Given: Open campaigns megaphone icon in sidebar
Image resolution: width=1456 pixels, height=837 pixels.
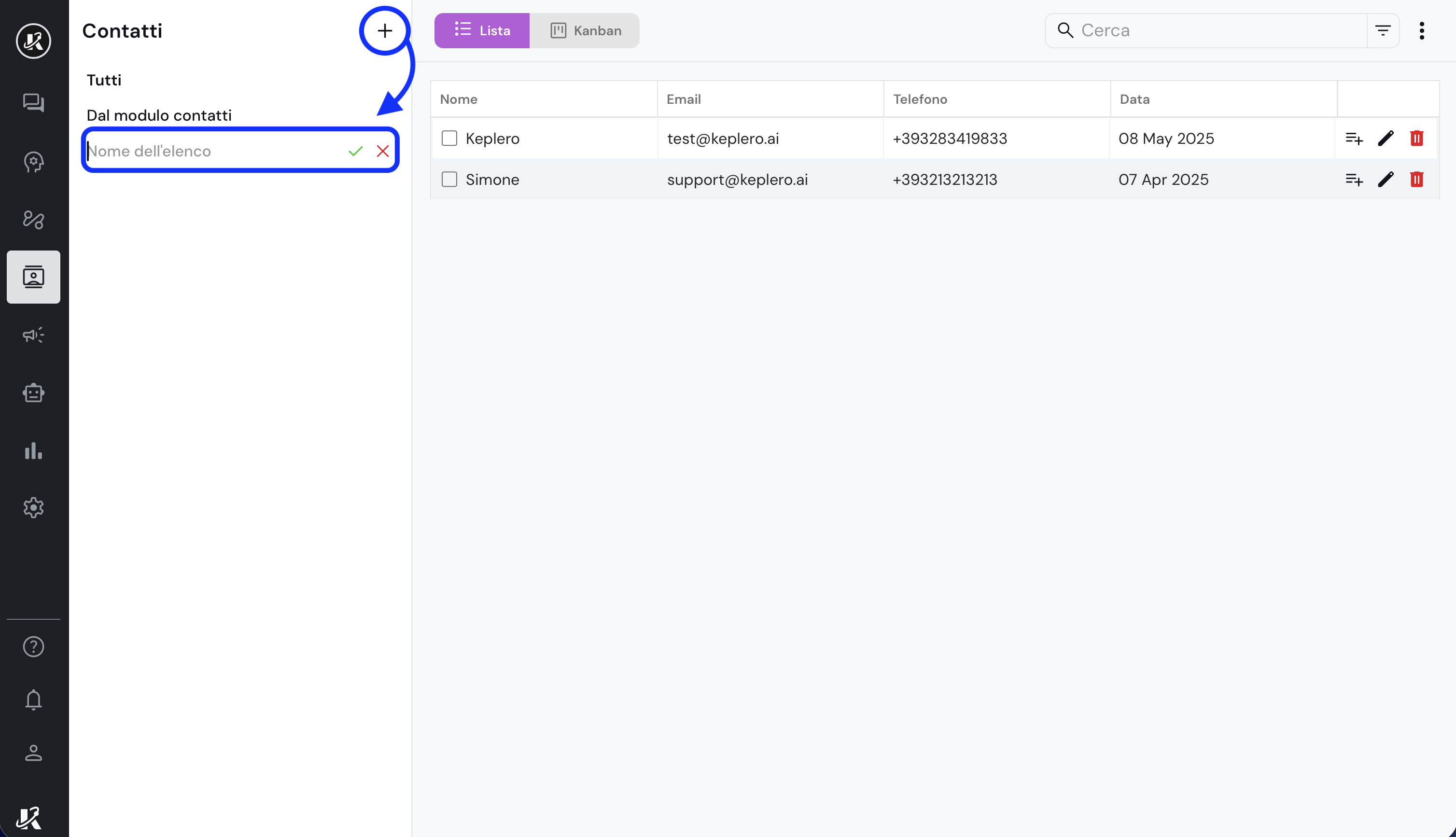Looking at the screenshot, I should (x=33, y=335).
